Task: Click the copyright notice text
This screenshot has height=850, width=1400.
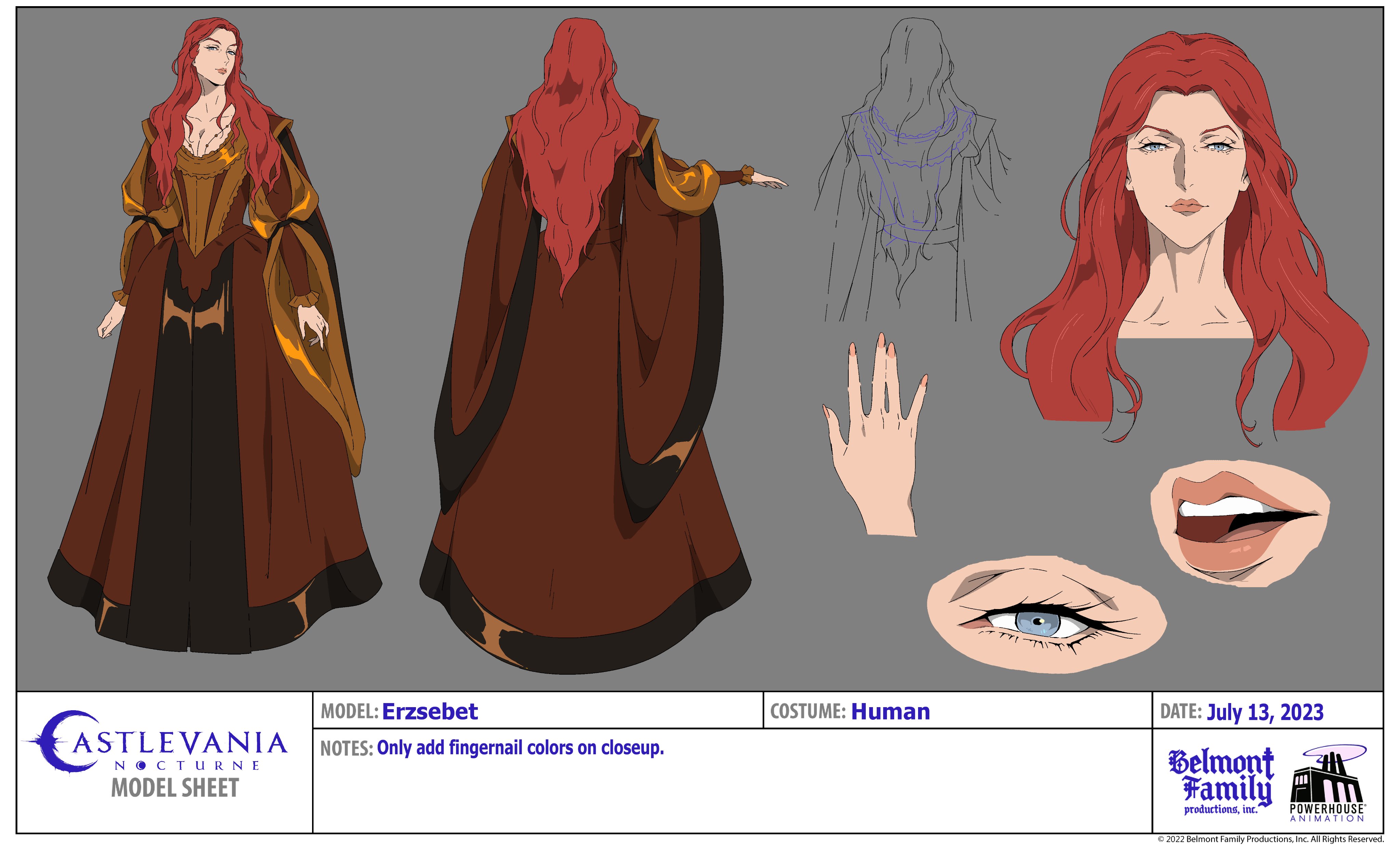Action: pos(1270,839)
